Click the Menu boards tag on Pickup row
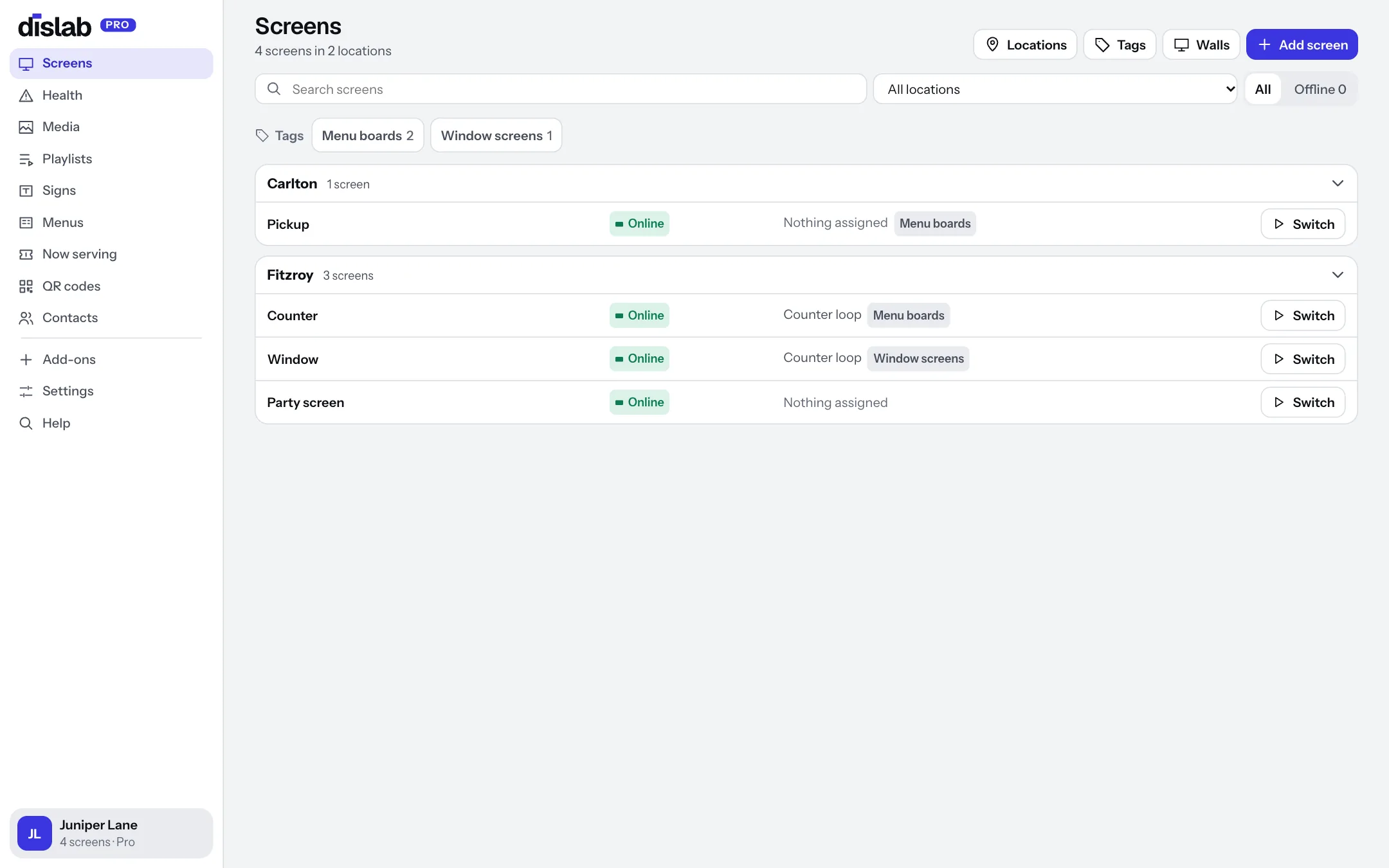Screen dimensions: 1389x868 click(935, 224)
